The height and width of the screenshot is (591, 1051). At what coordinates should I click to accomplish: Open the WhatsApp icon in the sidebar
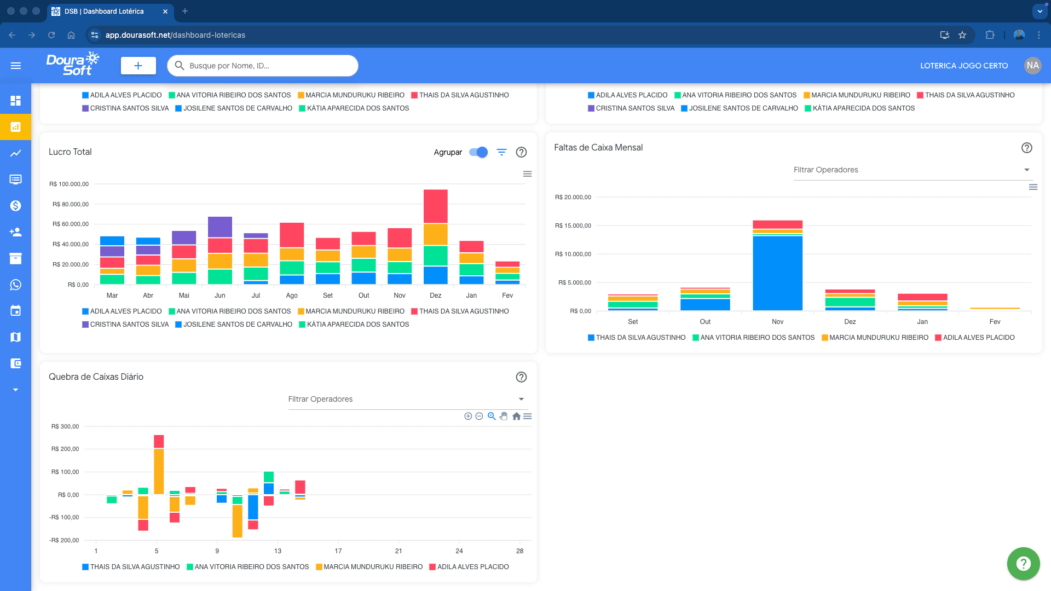[x=15, y=285]
